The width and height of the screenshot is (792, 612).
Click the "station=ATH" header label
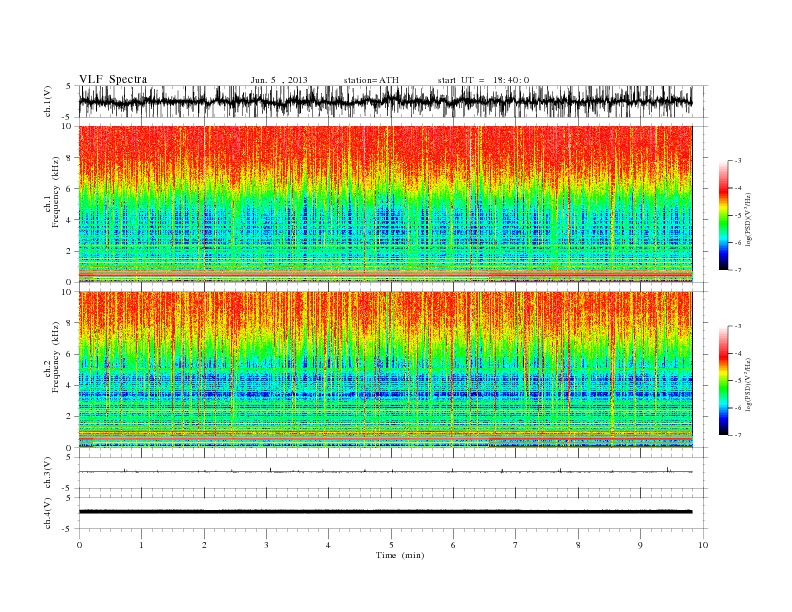(x=371, y=80)
